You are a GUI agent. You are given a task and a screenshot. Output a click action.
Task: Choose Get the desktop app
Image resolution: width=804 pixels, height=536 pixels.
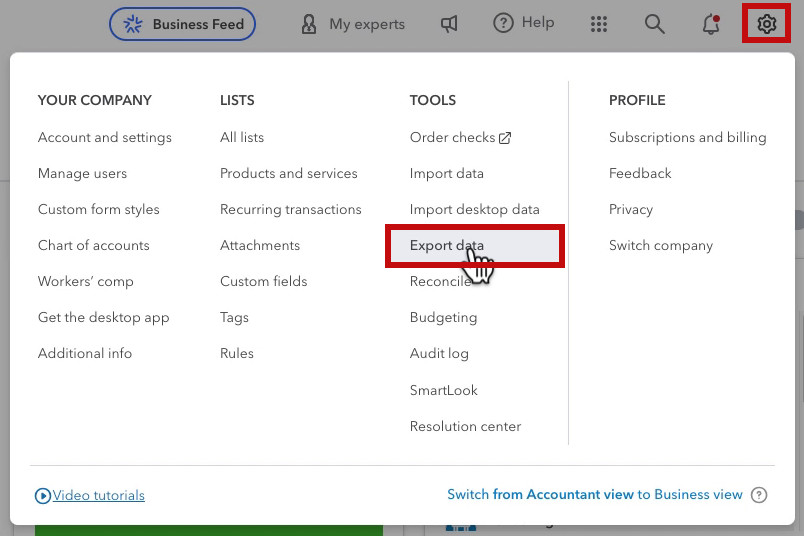(104, 317)
